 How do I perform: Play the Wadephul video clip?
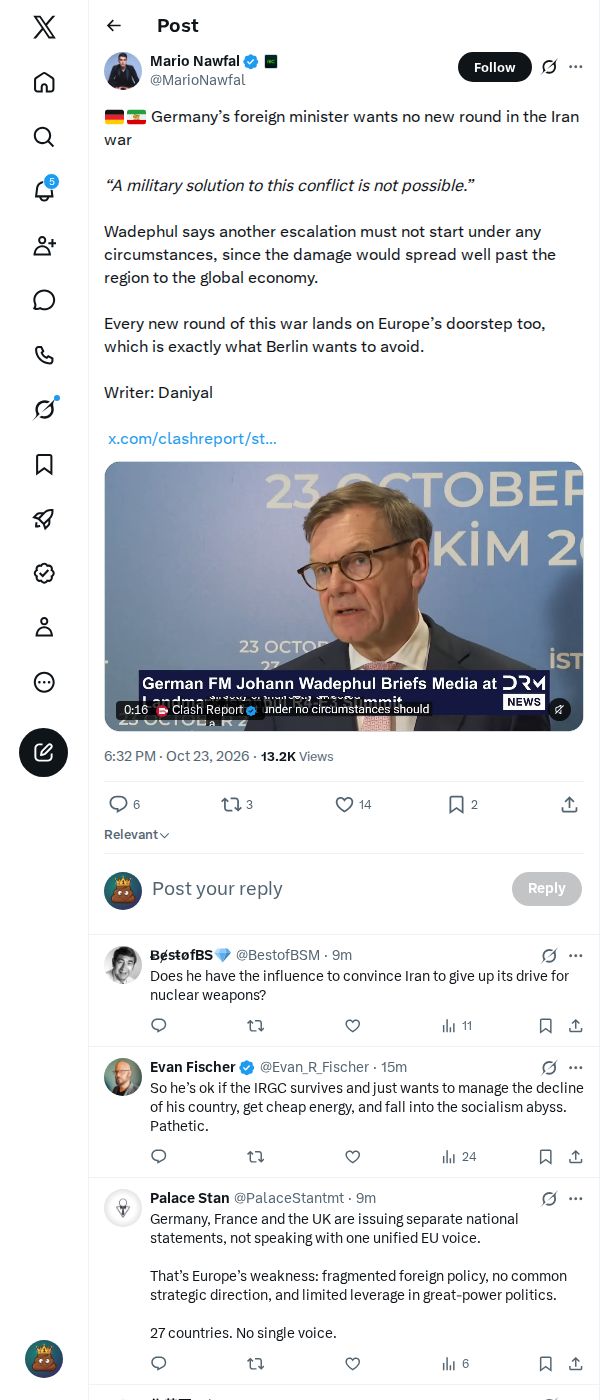[344, 596]
